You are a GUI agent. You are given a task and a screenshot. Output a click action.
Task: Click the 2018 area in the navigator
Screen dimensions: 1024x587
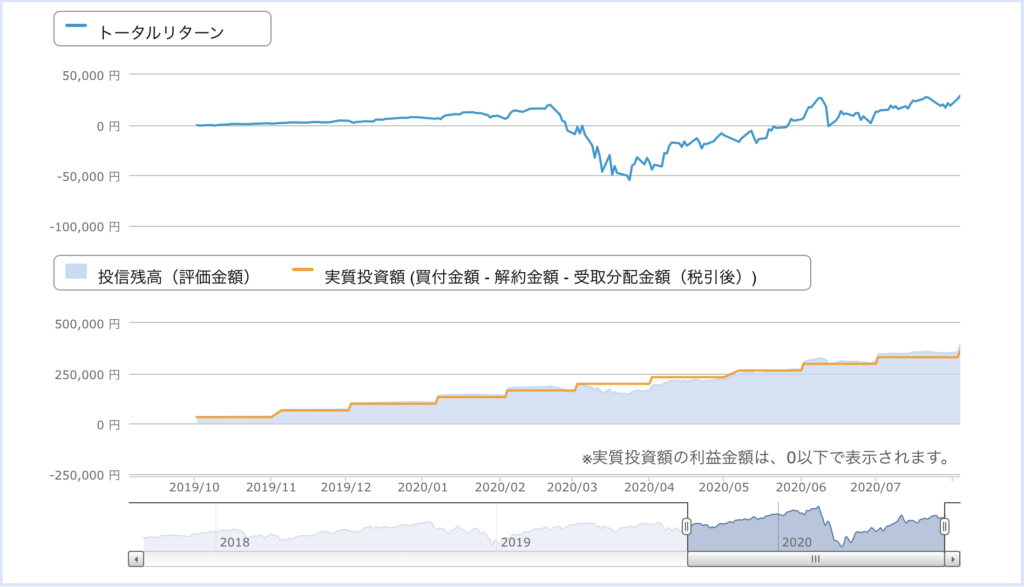[x=234, y=542]
